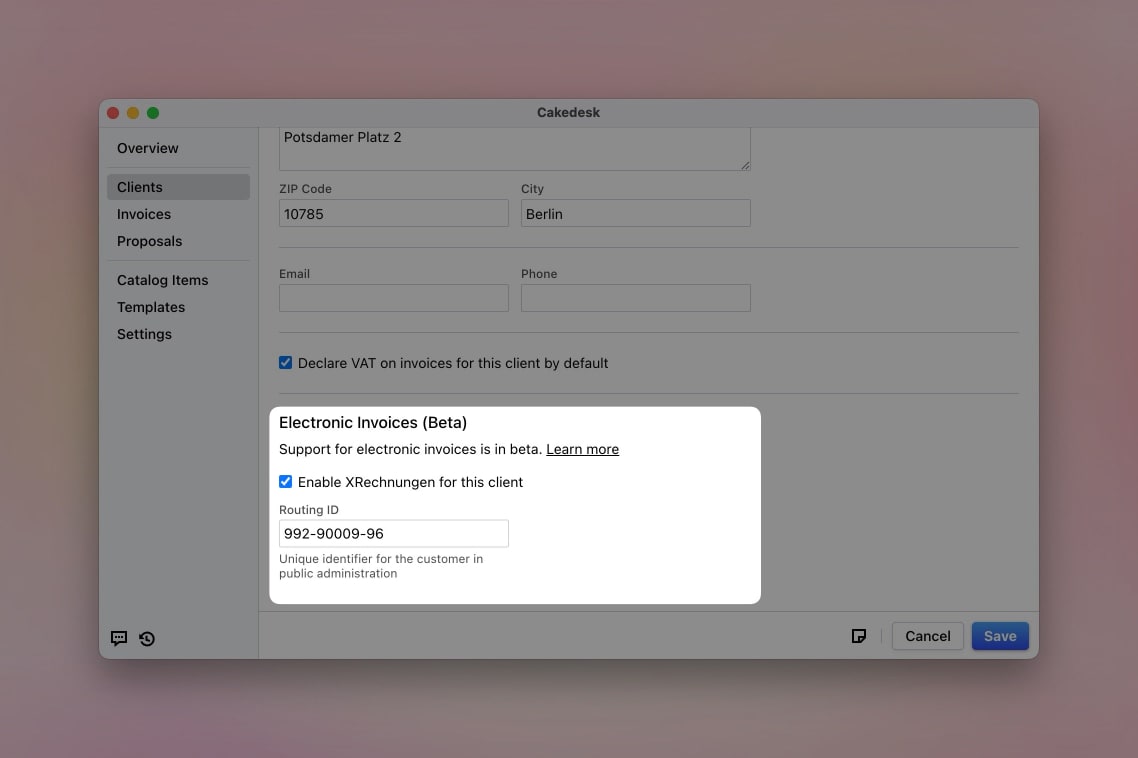
Task: Select Clients in the sidebar
Action: pyautogui.click(x=140, y=187)
